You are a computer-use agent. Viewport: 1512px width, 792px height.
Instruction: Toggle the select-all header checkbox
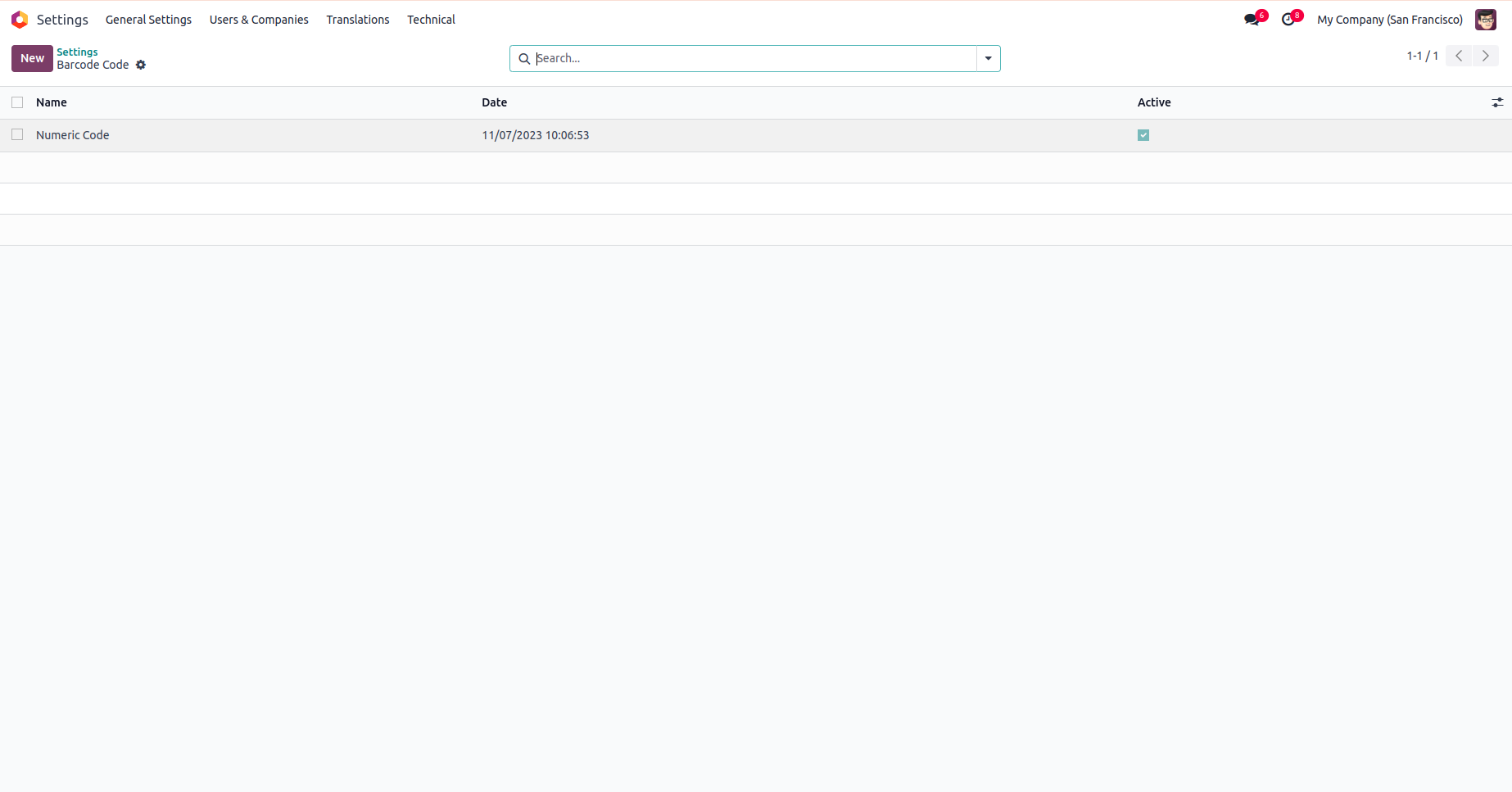pyautogui.click(x=17, y=102)
